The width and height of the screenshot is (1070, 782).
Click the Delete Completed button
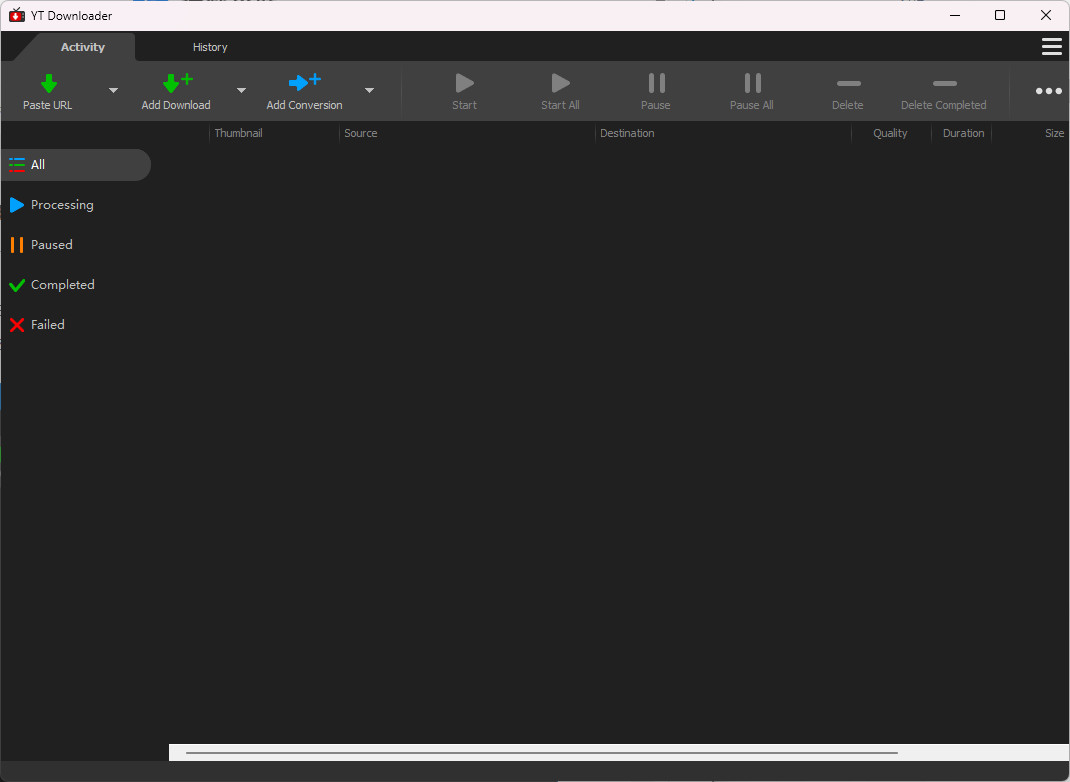pos(944,91)
